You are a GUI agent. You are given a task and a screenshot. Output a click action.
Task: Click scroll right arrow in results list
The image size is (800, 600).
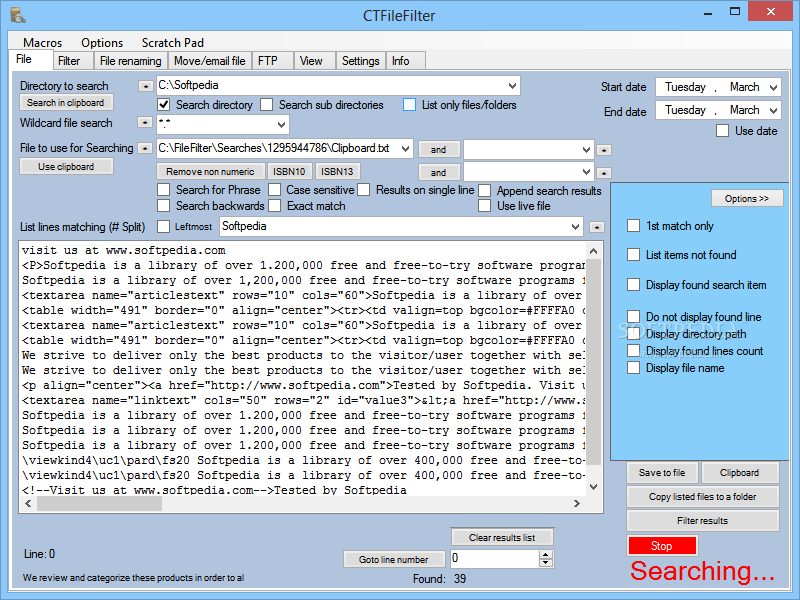pos(577,504)
